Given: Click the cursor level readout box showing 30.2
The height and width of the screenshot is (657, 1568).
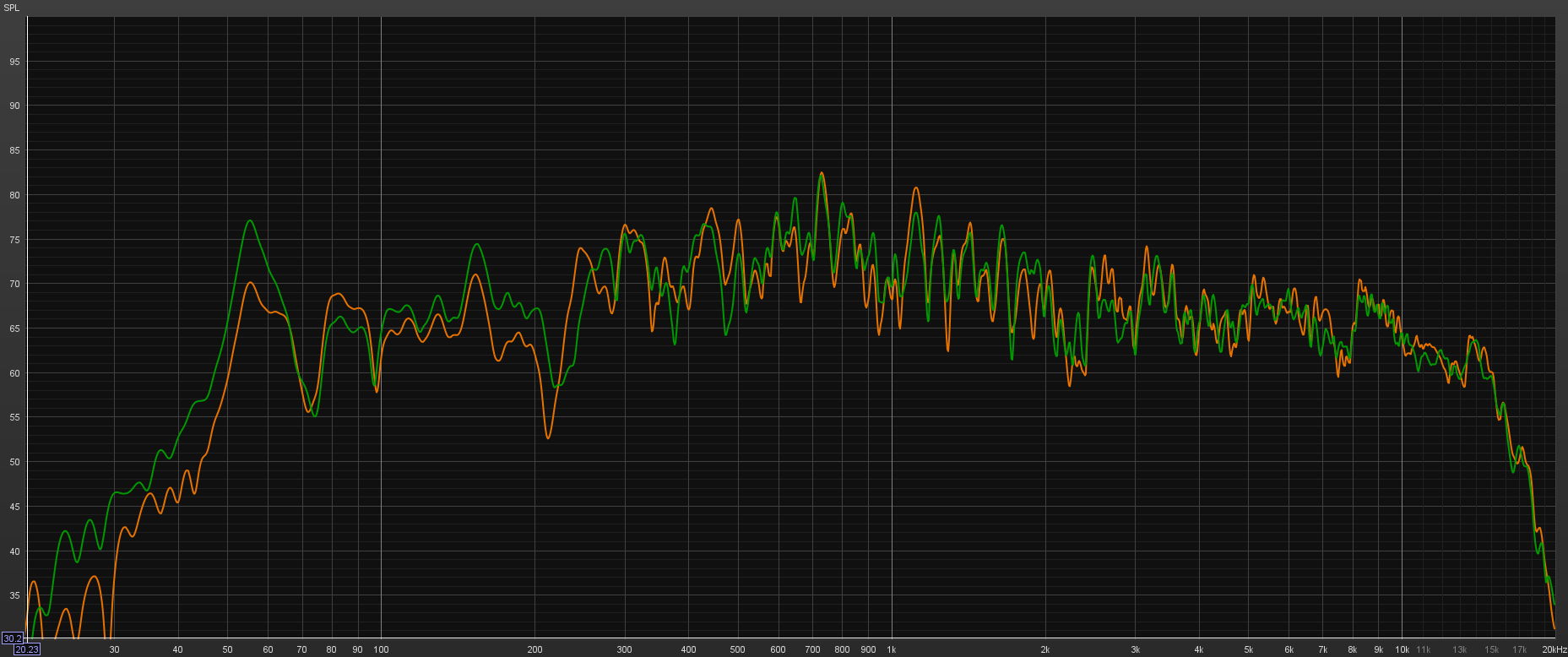Looking at the screenshot, I should click(13, 638).
